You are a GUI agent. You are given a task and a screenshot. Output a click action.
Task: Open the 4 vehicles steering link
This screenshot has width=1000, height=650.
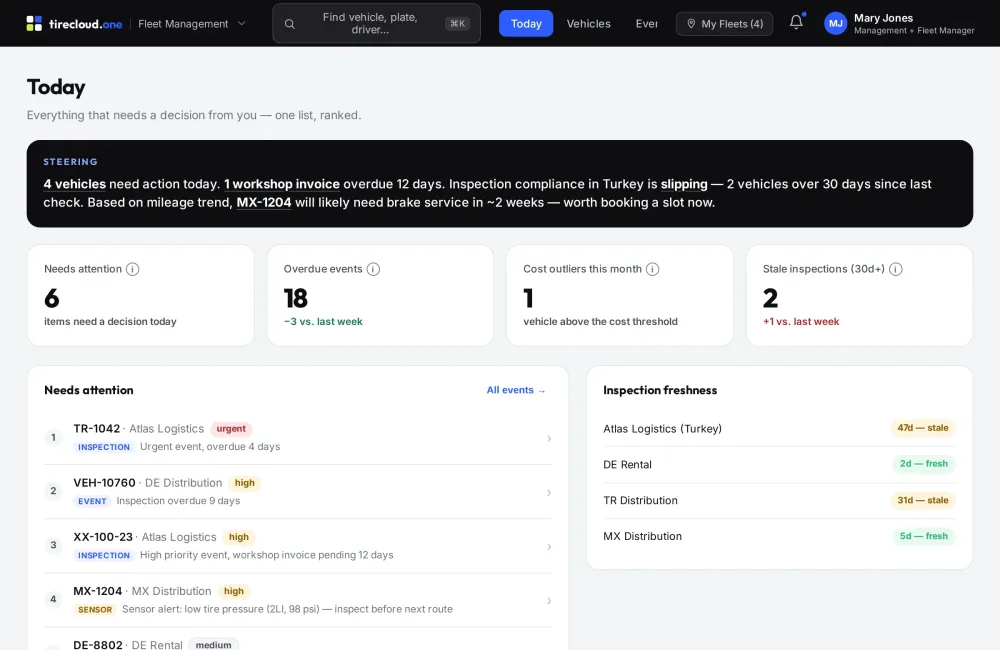[75, 184]
